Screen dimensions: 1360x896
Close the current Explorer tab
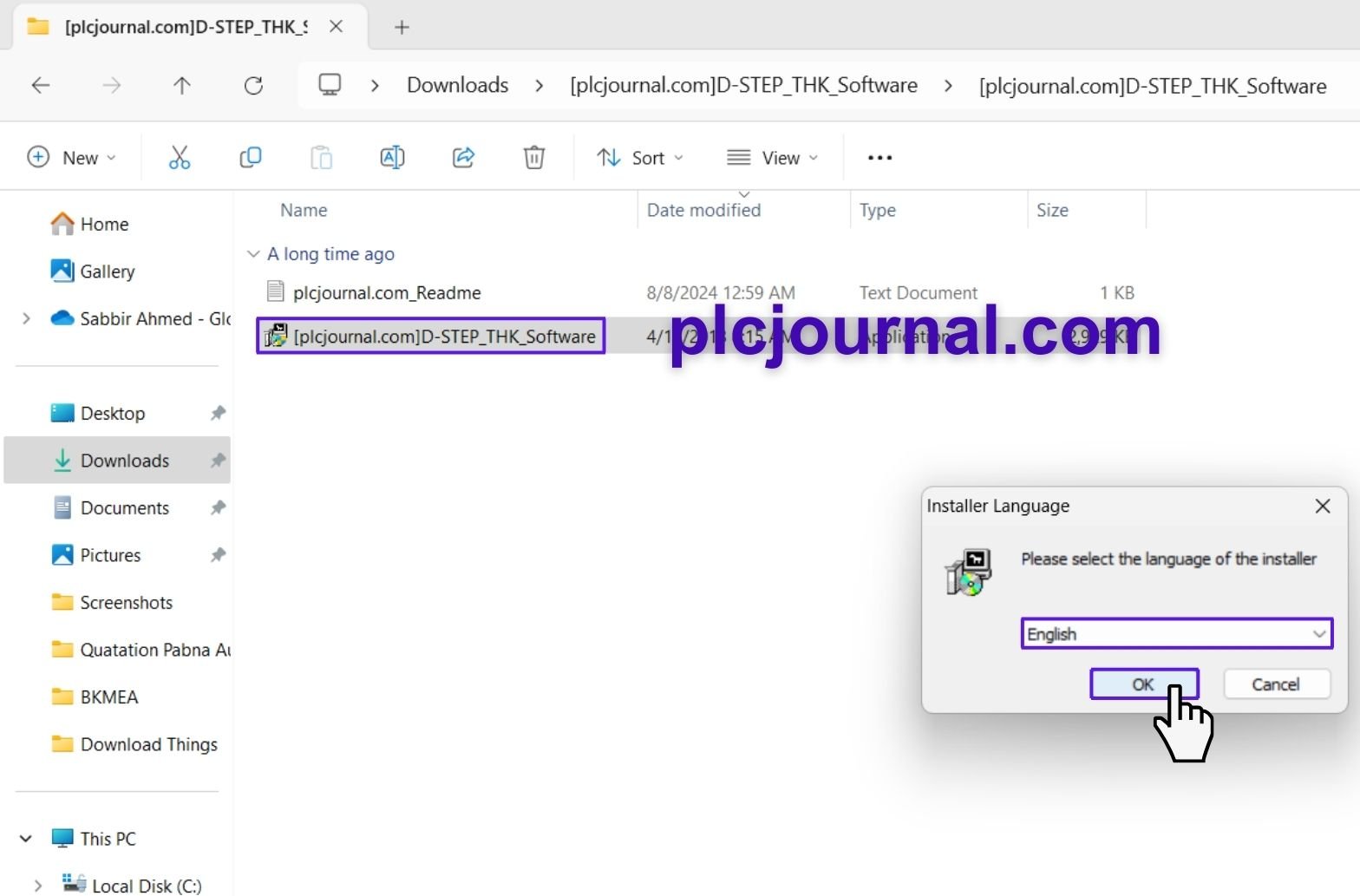337,27
